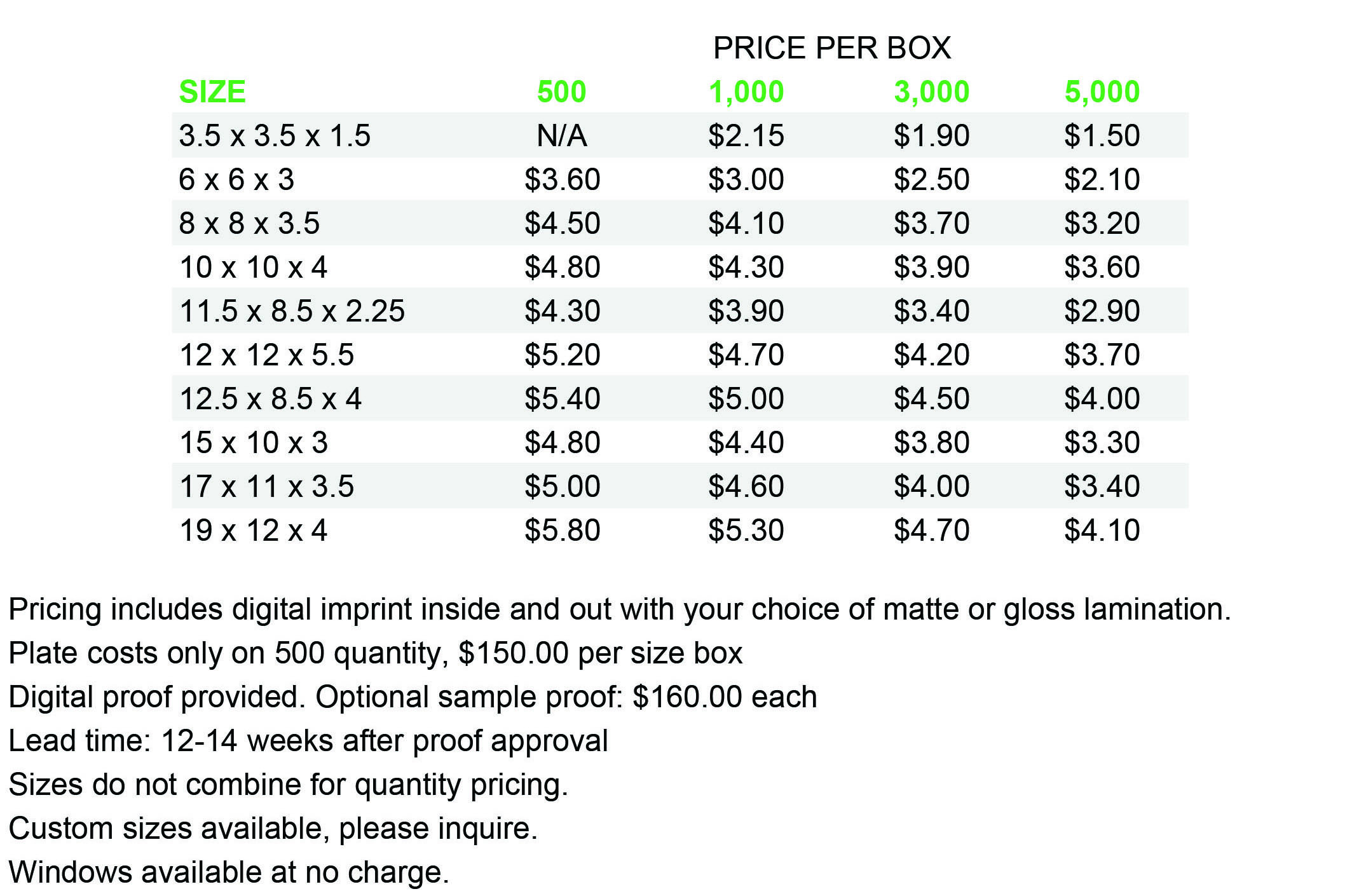The width and height of the screenshot is (1359, 896).
Task: Click the N/A cell in 500 column
Action: pos(562,135)
